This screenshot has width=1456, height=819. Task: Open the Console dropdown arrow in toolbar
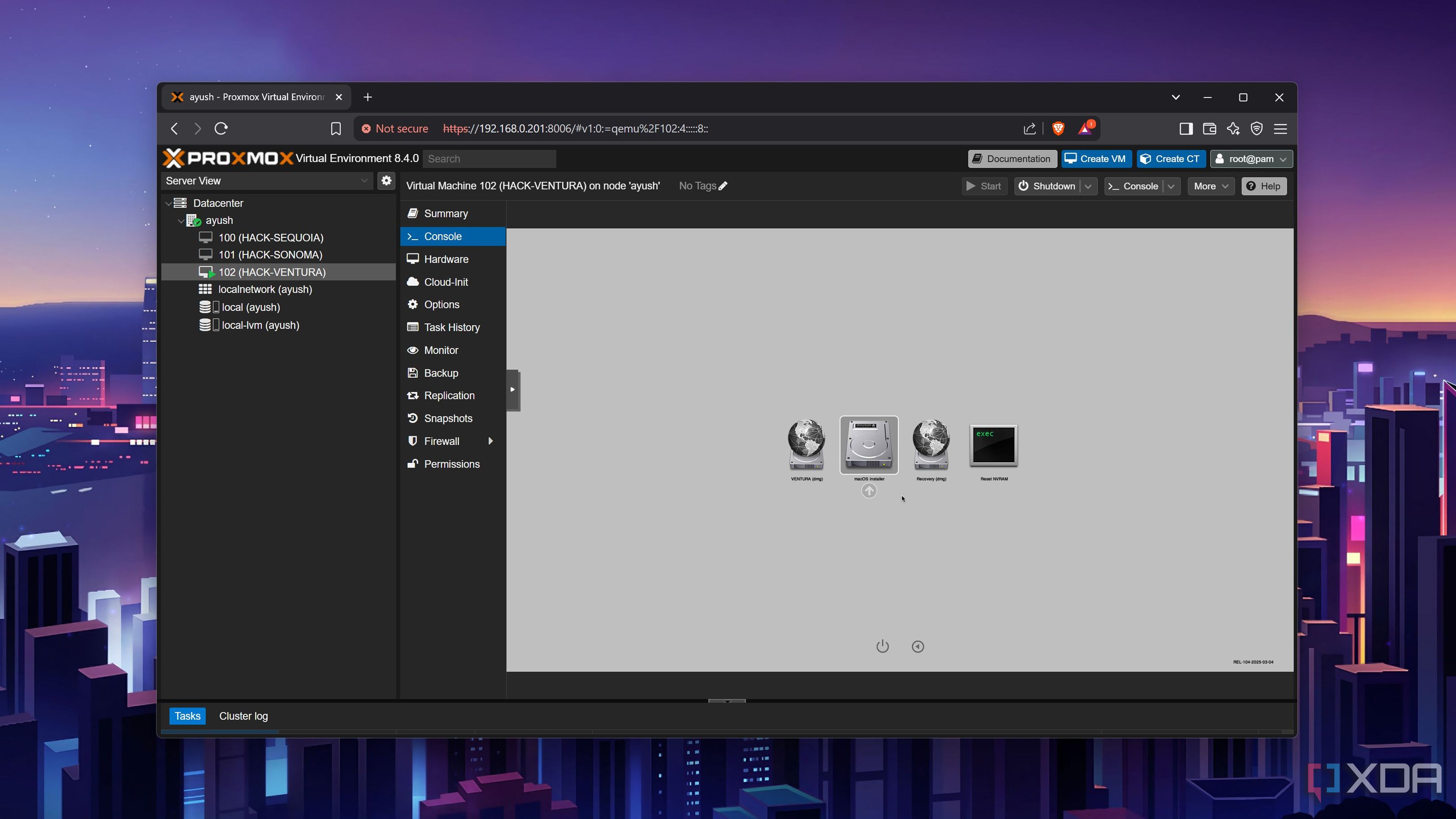[1172, 187]
